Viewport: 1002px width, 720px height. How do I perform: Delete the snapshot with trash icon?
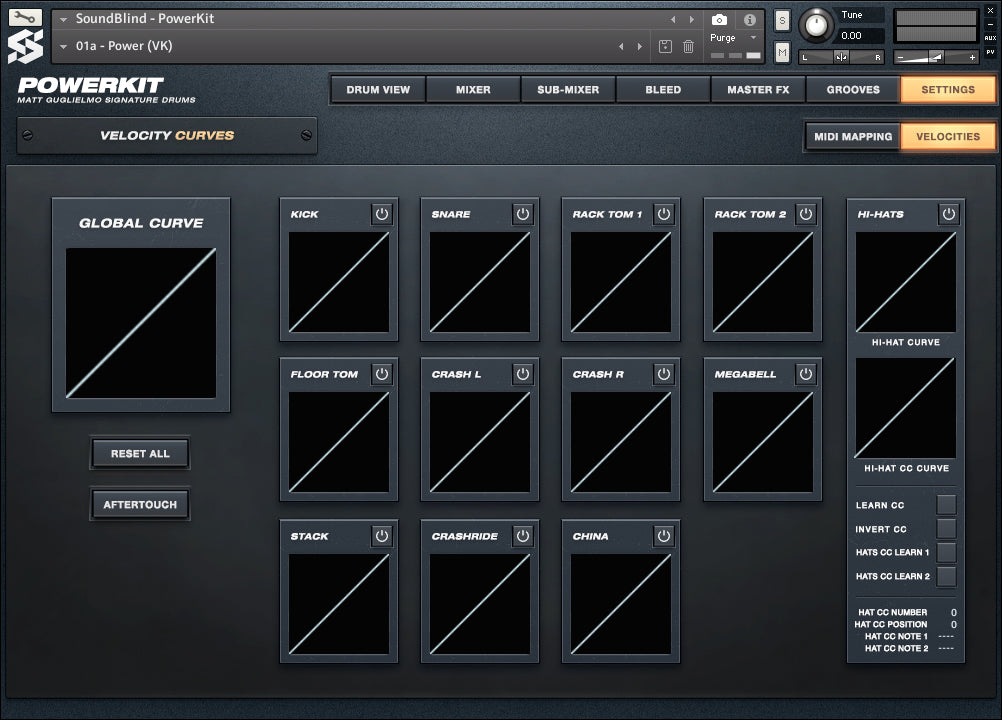(688, 46)
